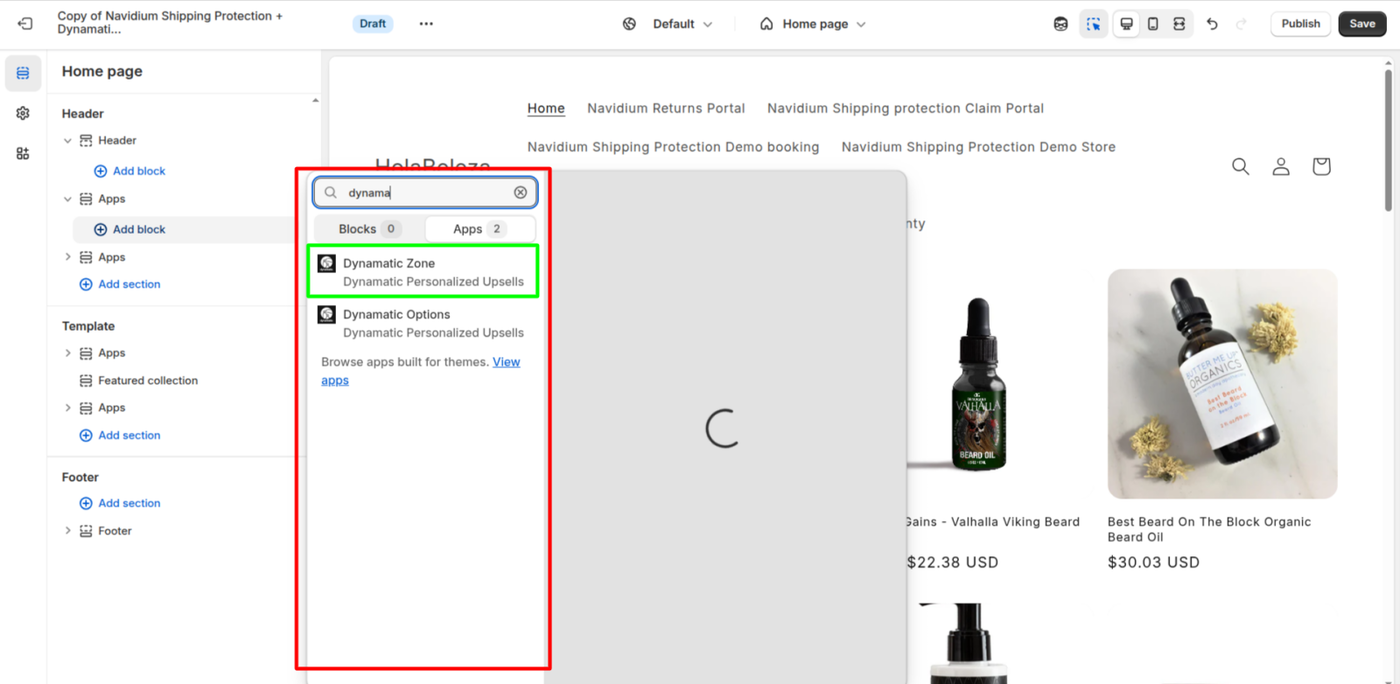Click Add section in Header group
Screen dimensions: 1400x684
click(x=120, y=284)
